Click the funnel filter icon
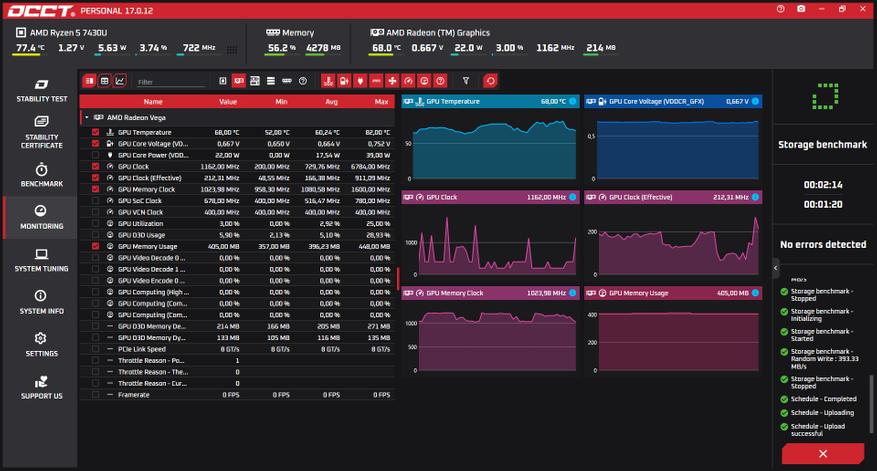Viewport: 877px width, 471px height. pyautogui.click(x=466, y=81)
